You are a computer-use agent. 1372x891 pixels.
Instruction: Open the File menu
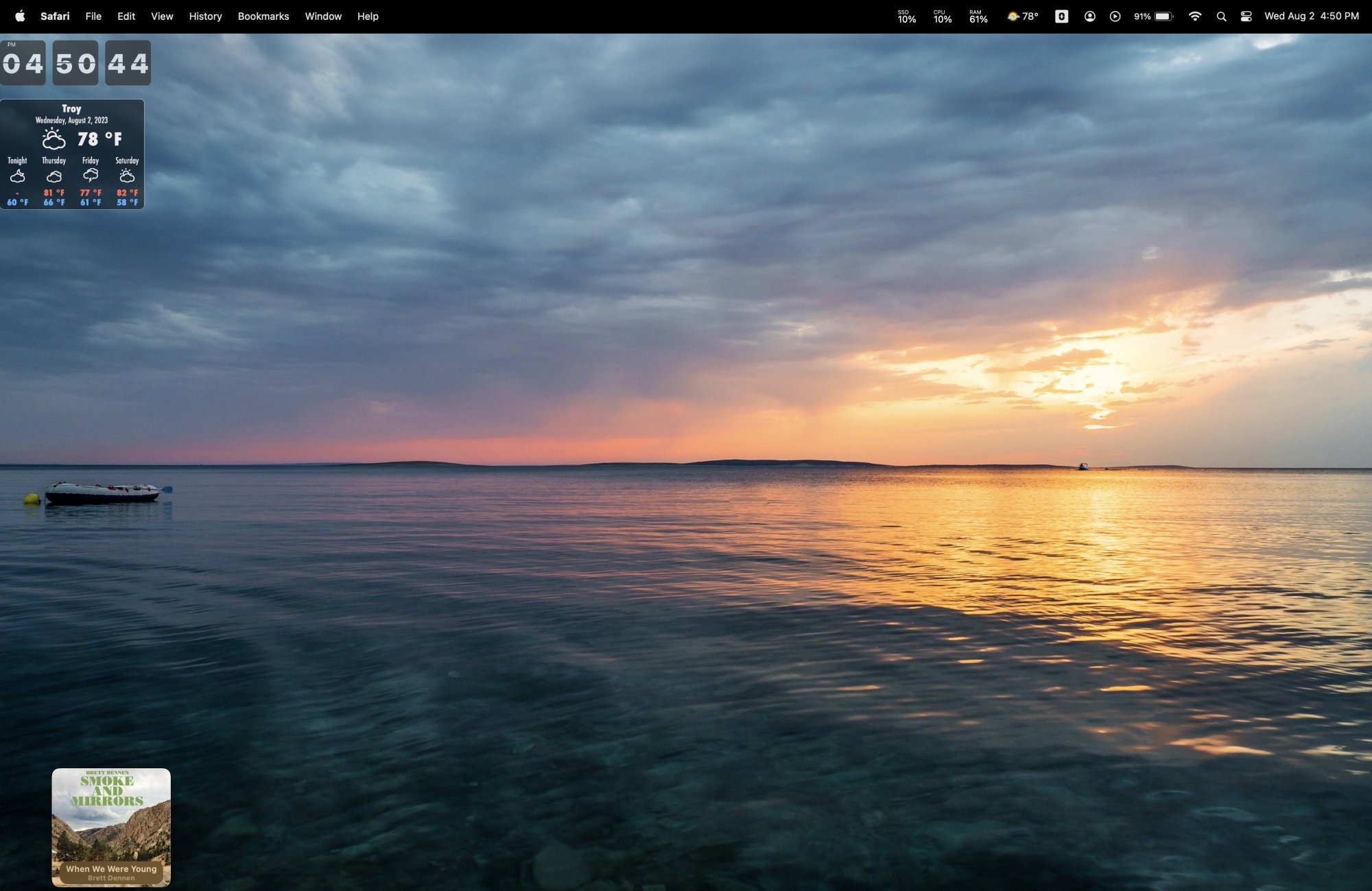[93, 16]
